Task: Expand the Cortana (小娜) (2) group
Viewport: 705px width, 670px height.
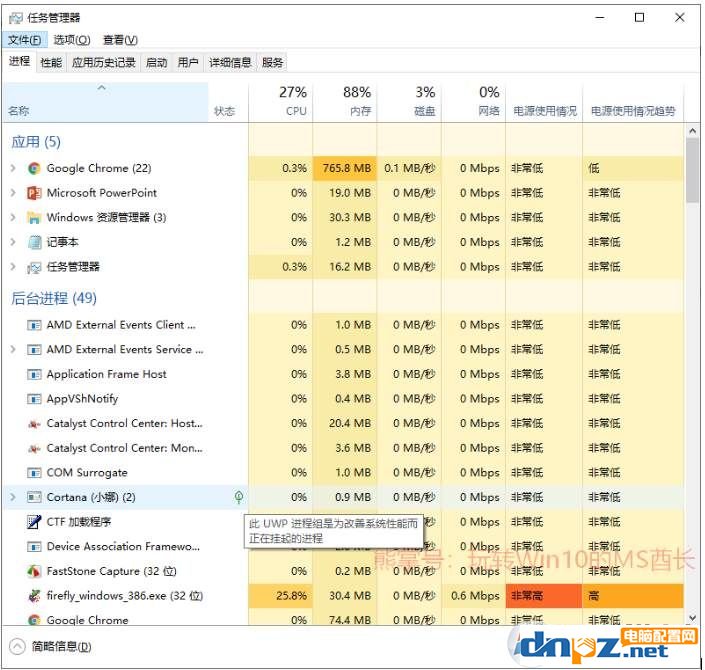Action: [x=13, y=497]
